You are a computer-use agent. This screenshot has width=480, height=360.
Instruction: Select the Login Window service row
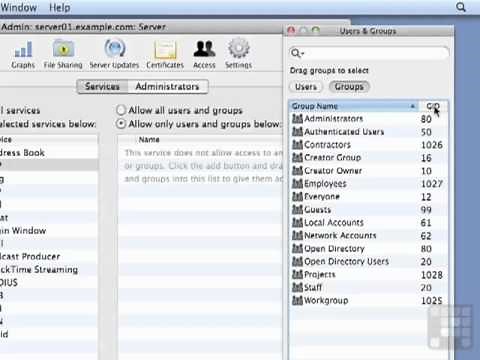(49, 230)
